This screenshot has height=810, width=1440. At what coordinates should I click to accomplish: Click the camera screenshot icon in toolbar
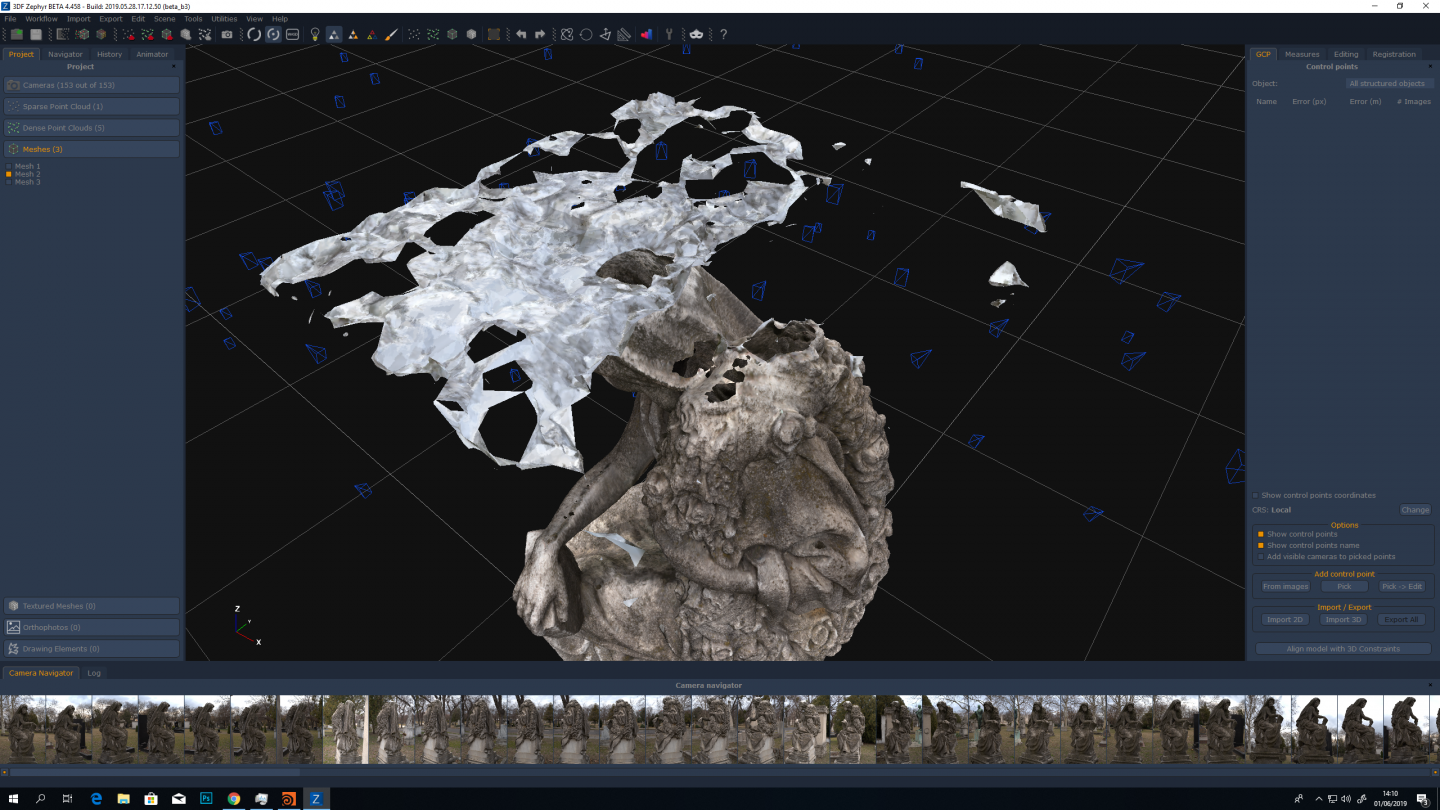(227, 34)
